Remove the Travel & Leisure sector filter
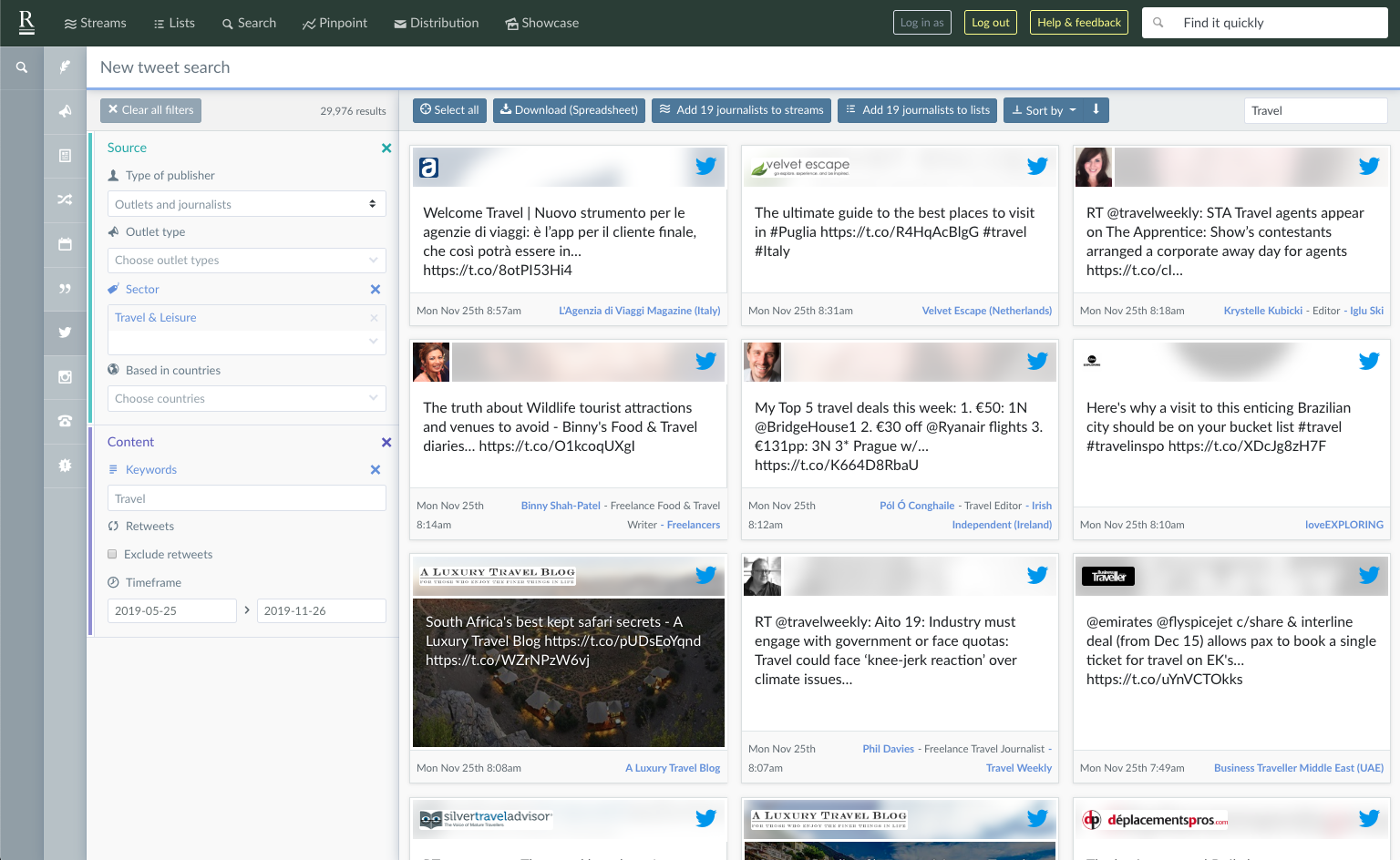The height and width of the screenshot is (860, 1400). [x=374, y=317]
